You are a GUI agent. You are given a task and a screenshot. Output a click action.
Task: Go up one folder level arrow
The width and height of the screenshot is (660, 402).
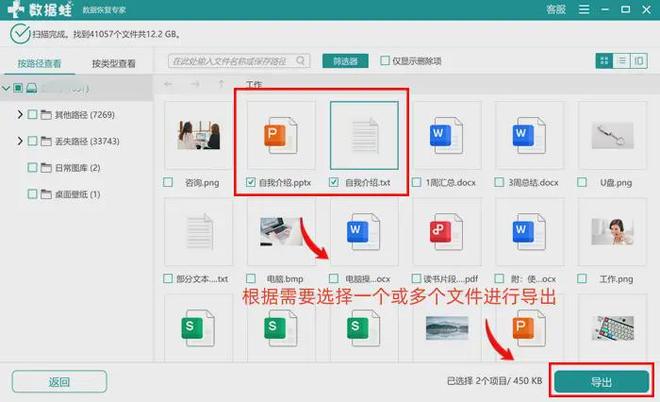[221, 84]
